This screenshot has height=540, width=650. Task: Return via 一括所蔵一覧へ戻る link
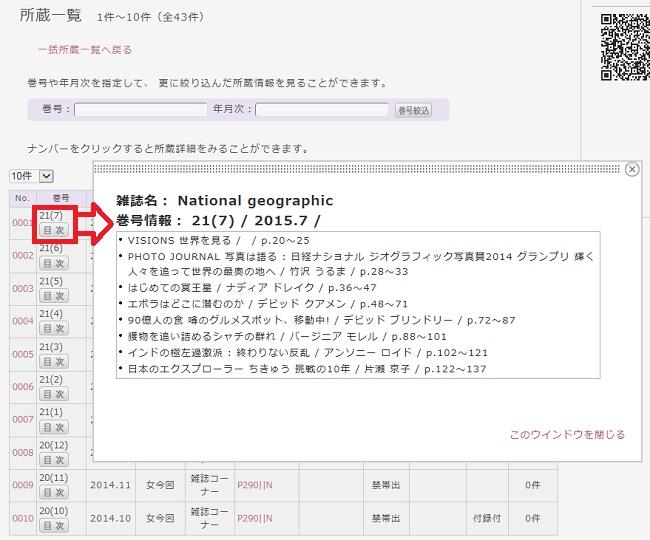coord(85,50)
